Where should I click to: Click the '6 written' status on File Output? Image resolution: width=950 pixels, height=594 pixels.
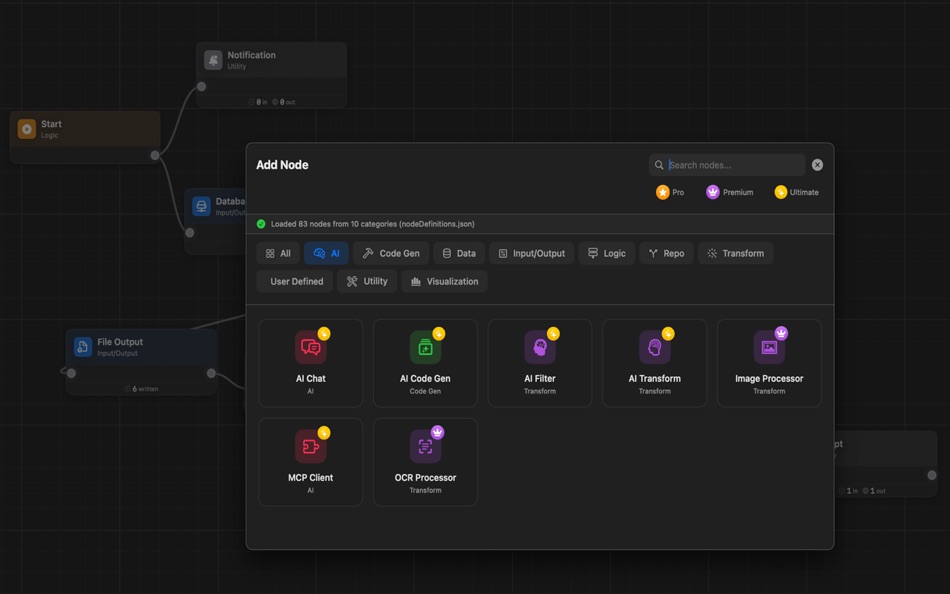pos(142,389)
